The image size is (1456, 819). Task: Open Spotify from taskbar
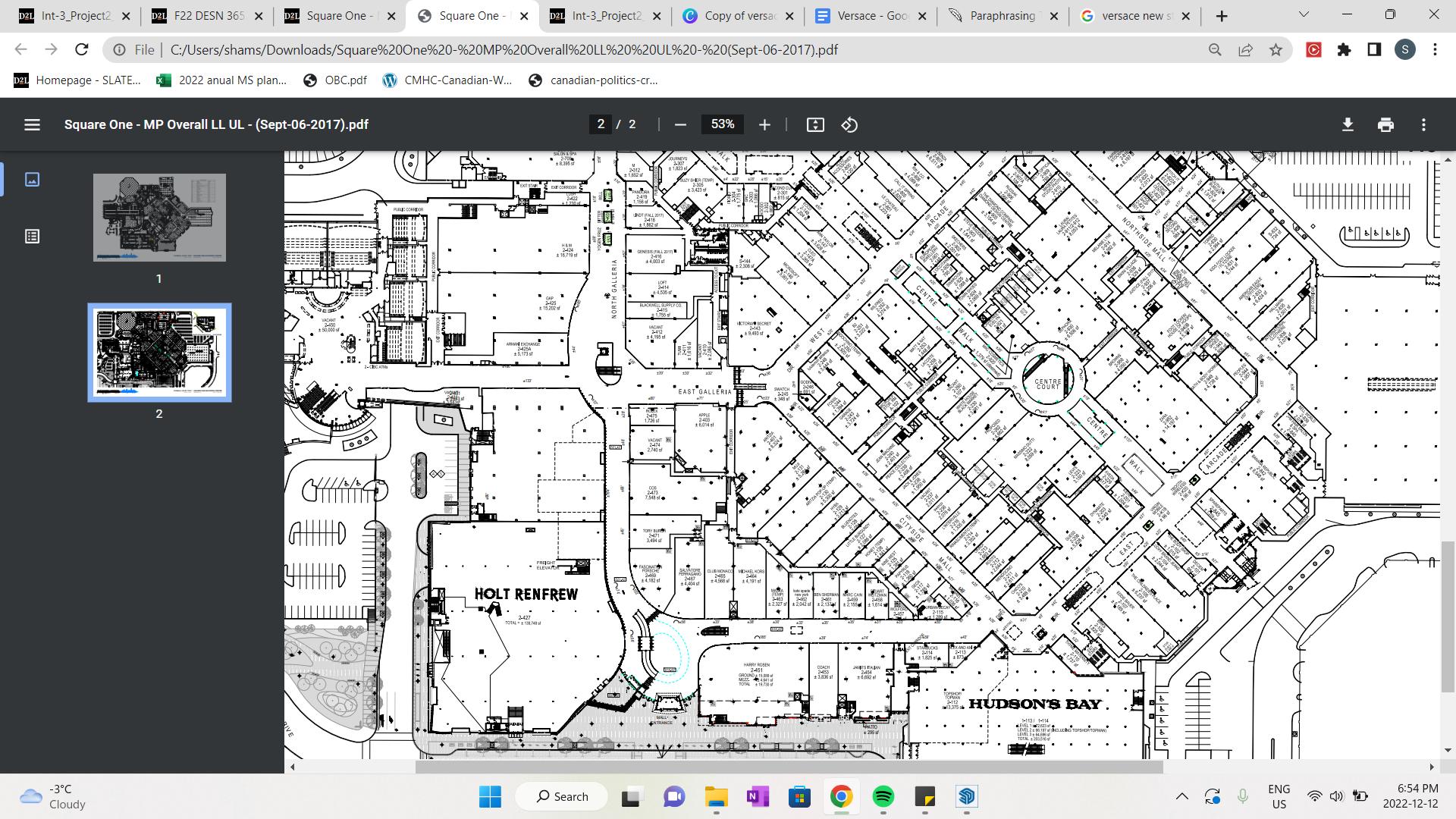click(883, 797)
